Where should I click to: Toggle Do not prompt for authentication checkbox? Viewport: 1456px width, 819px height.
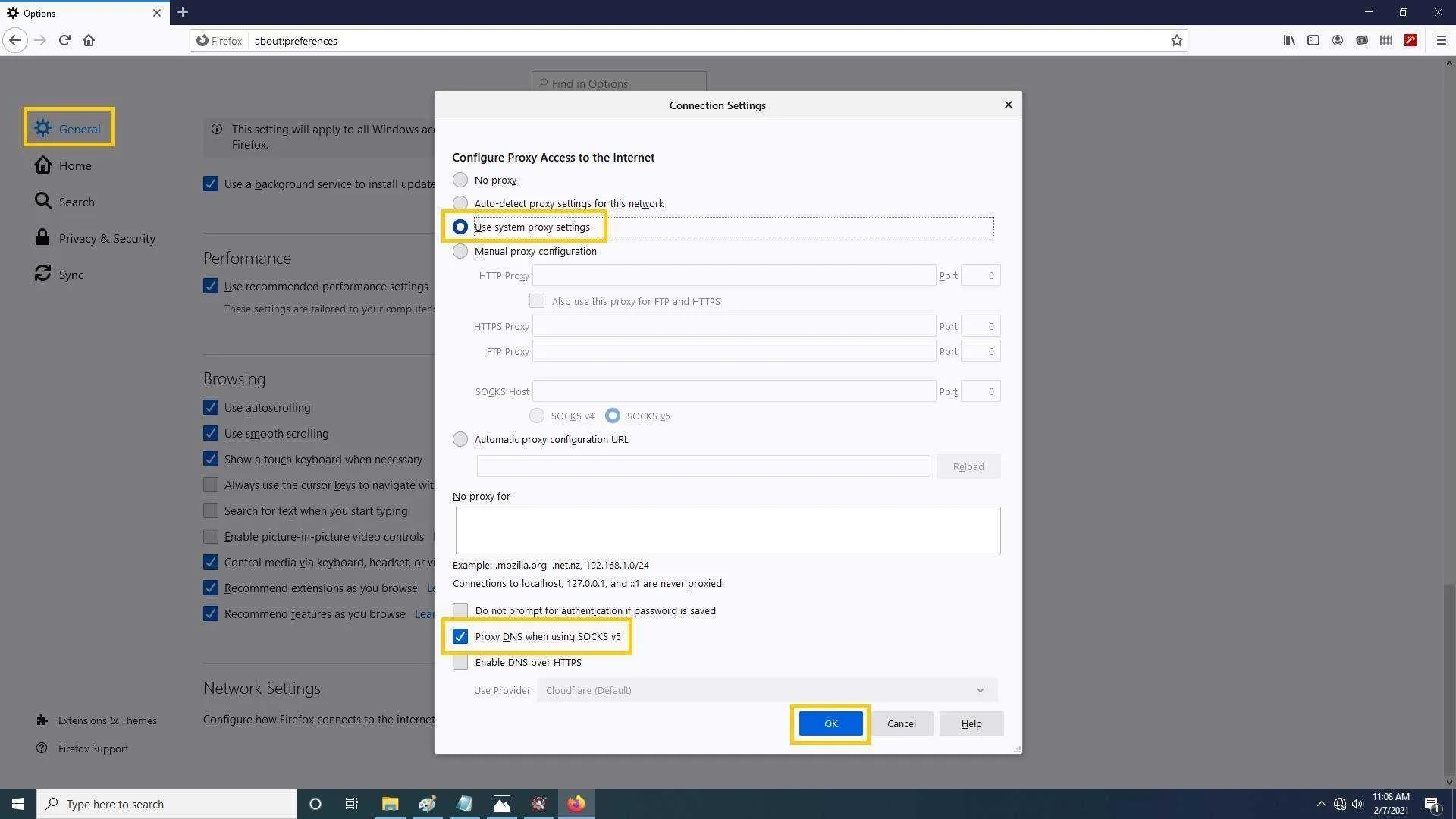(460, 610)
